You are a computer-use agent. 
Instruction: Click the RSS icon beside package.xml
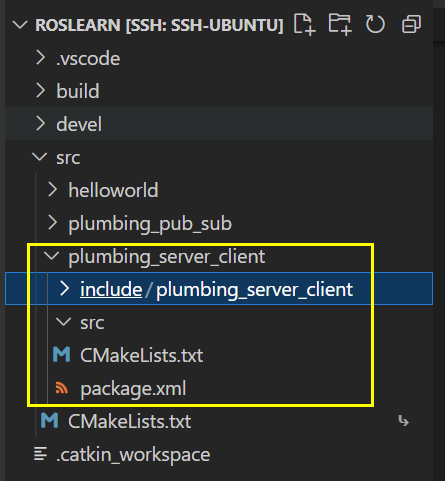(62, 388)
